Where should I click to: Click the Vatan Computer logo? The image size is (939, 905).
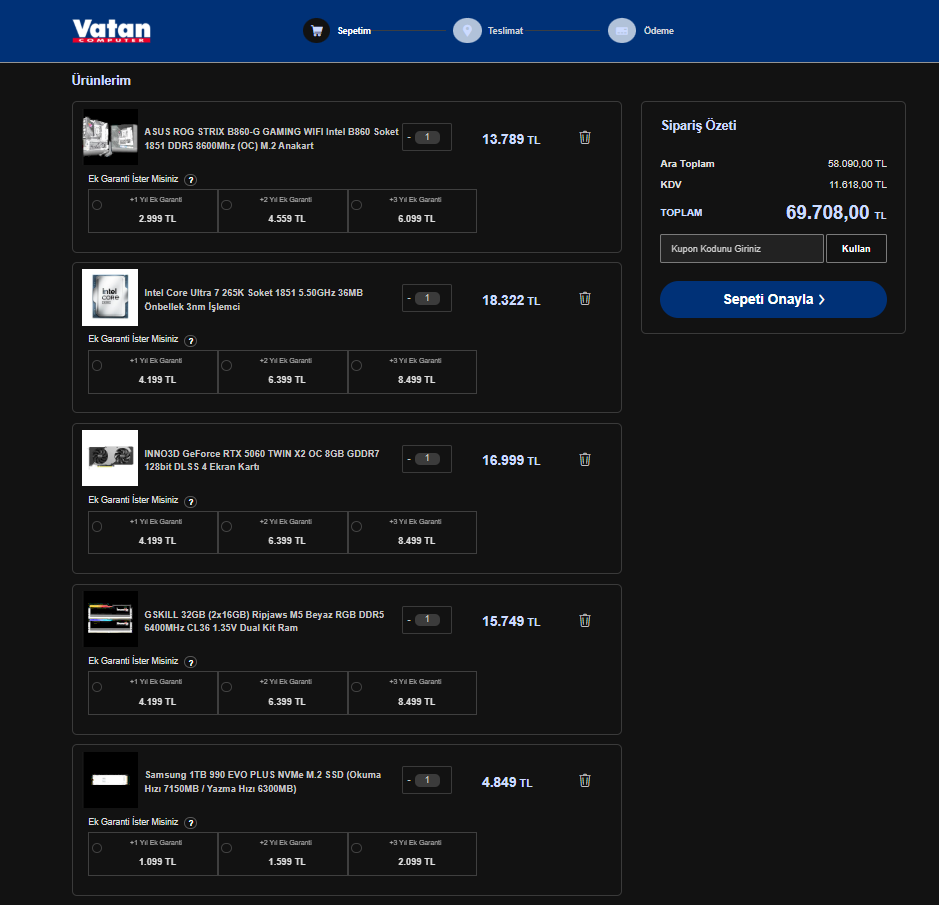111,31
